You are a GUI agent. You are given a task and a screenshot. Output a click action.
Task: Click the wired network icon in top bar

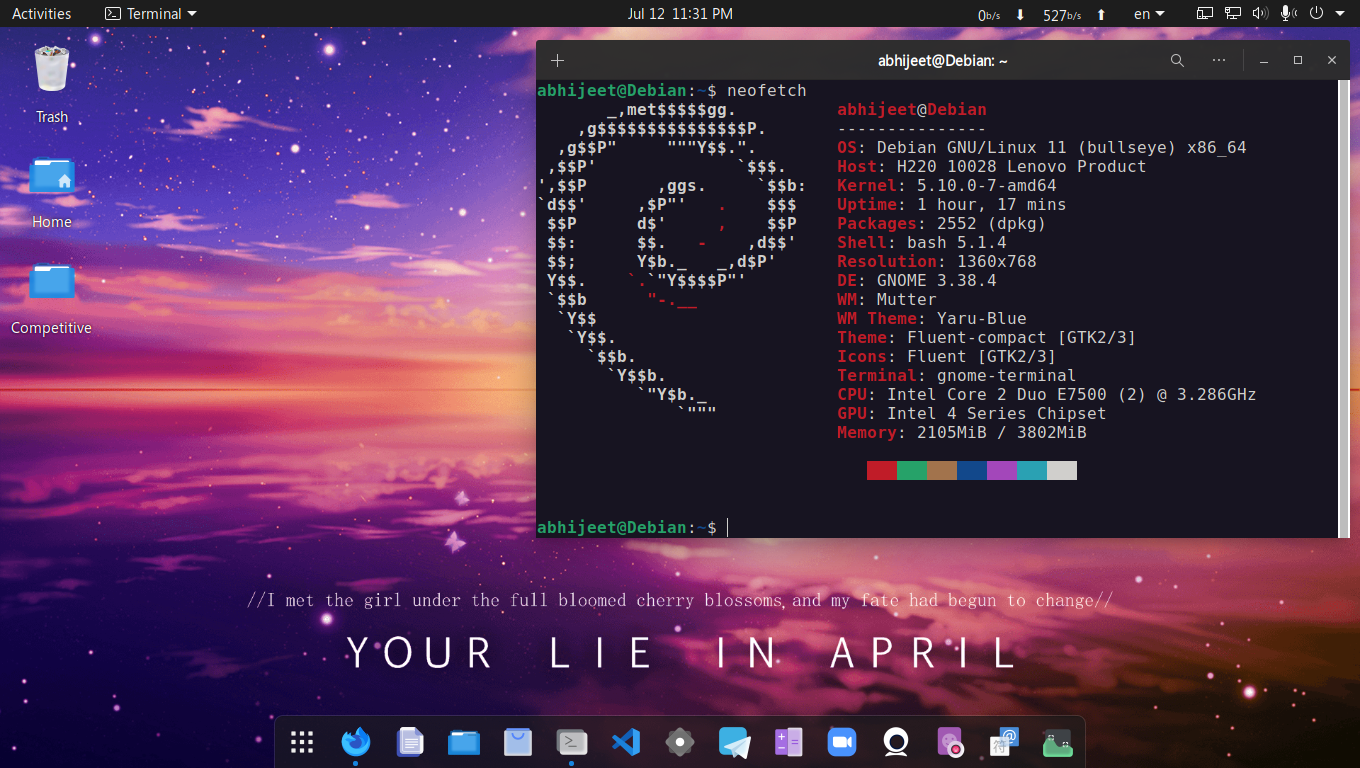click(x=1233, y=14)
